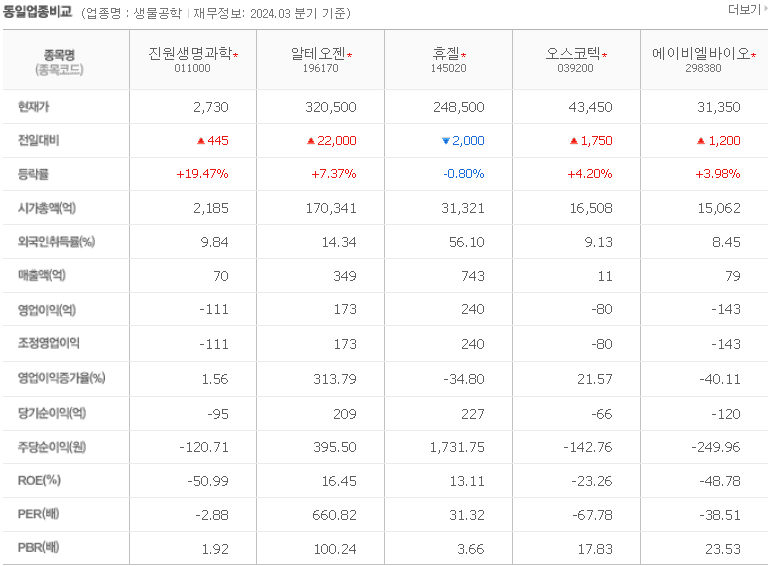Click the current price value 320,500

(331, 107)
